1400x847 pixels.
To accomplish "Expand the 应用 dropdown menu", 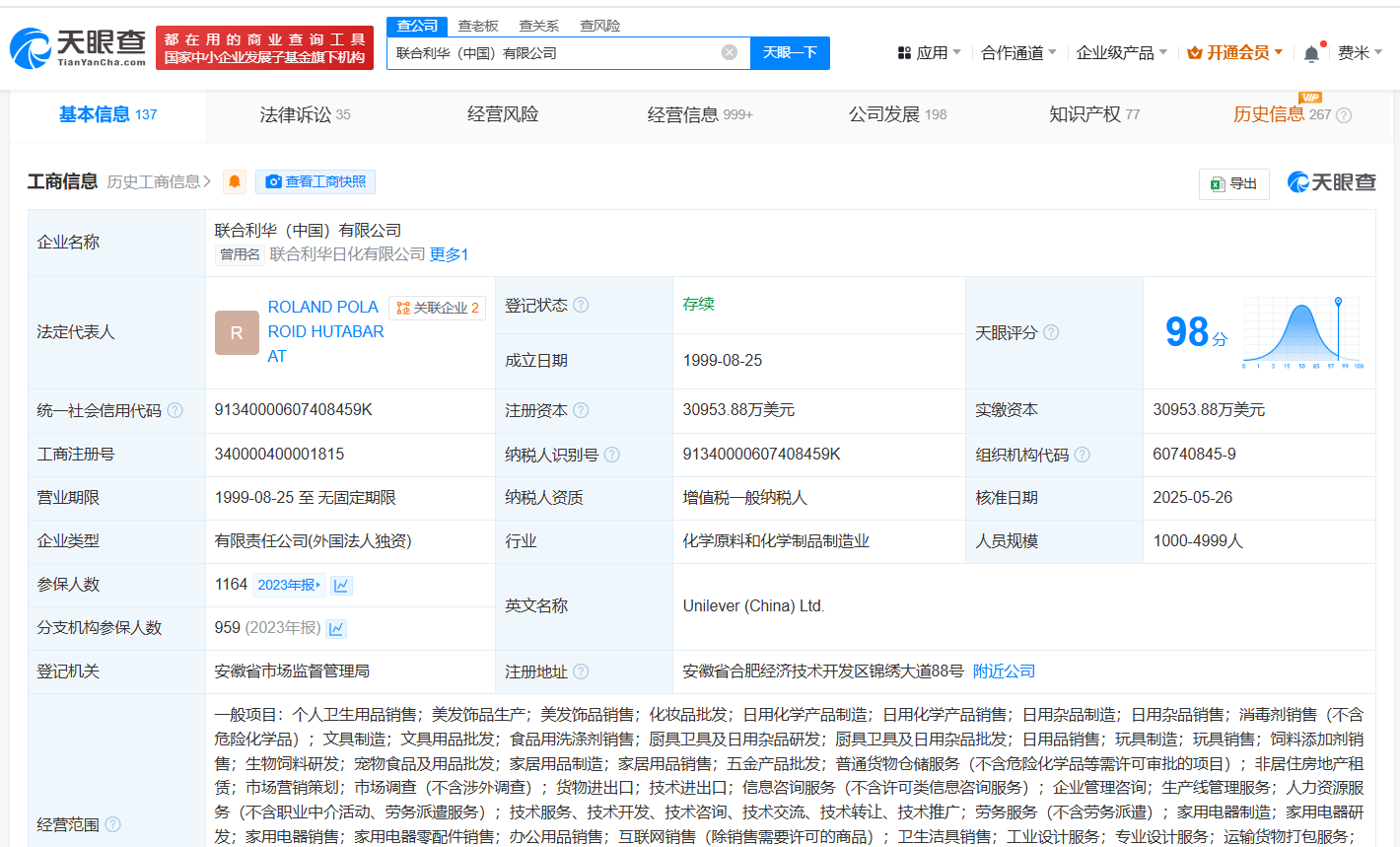I will click(x=929, y=52).
